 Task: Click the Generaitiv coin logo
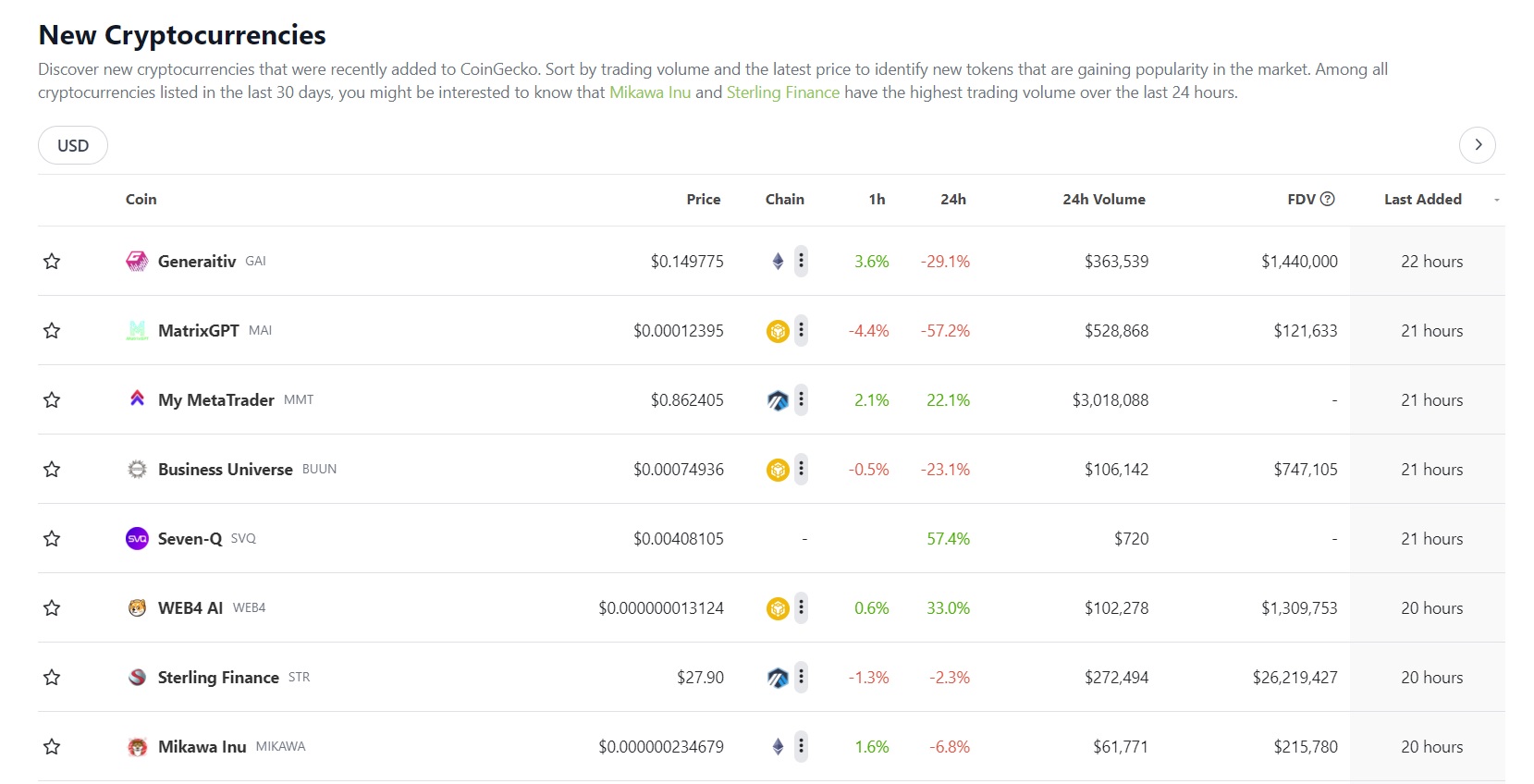(x=137, y=262)
